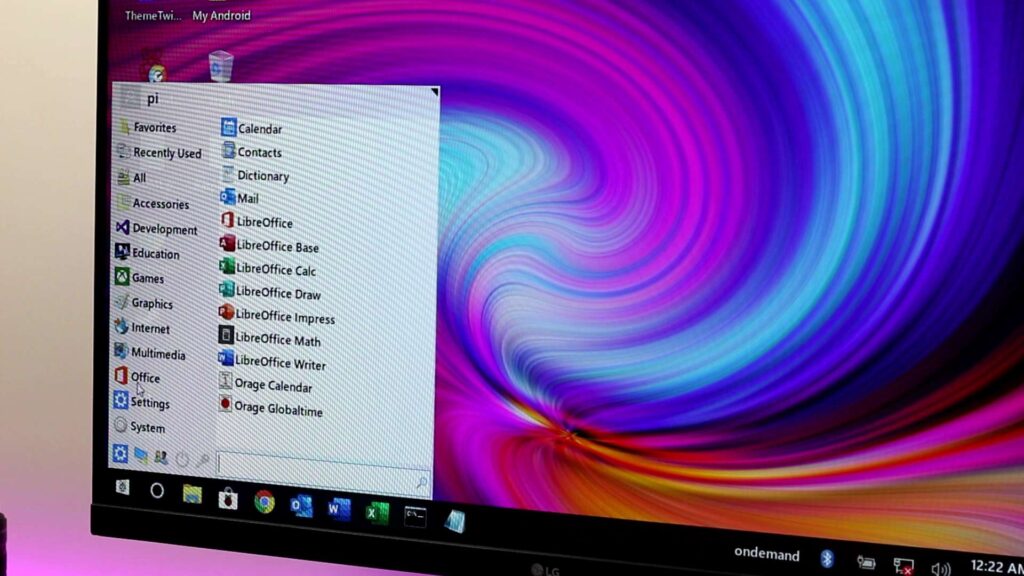Launch the LibreOffice start center
1024x576 pixels.
pos(257,221)
